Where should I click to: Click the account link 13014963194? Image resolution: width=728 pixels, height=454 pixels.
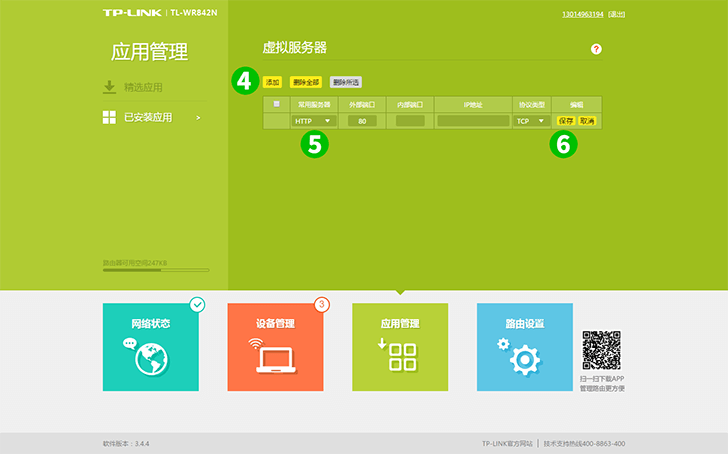[x=583, y=14]
